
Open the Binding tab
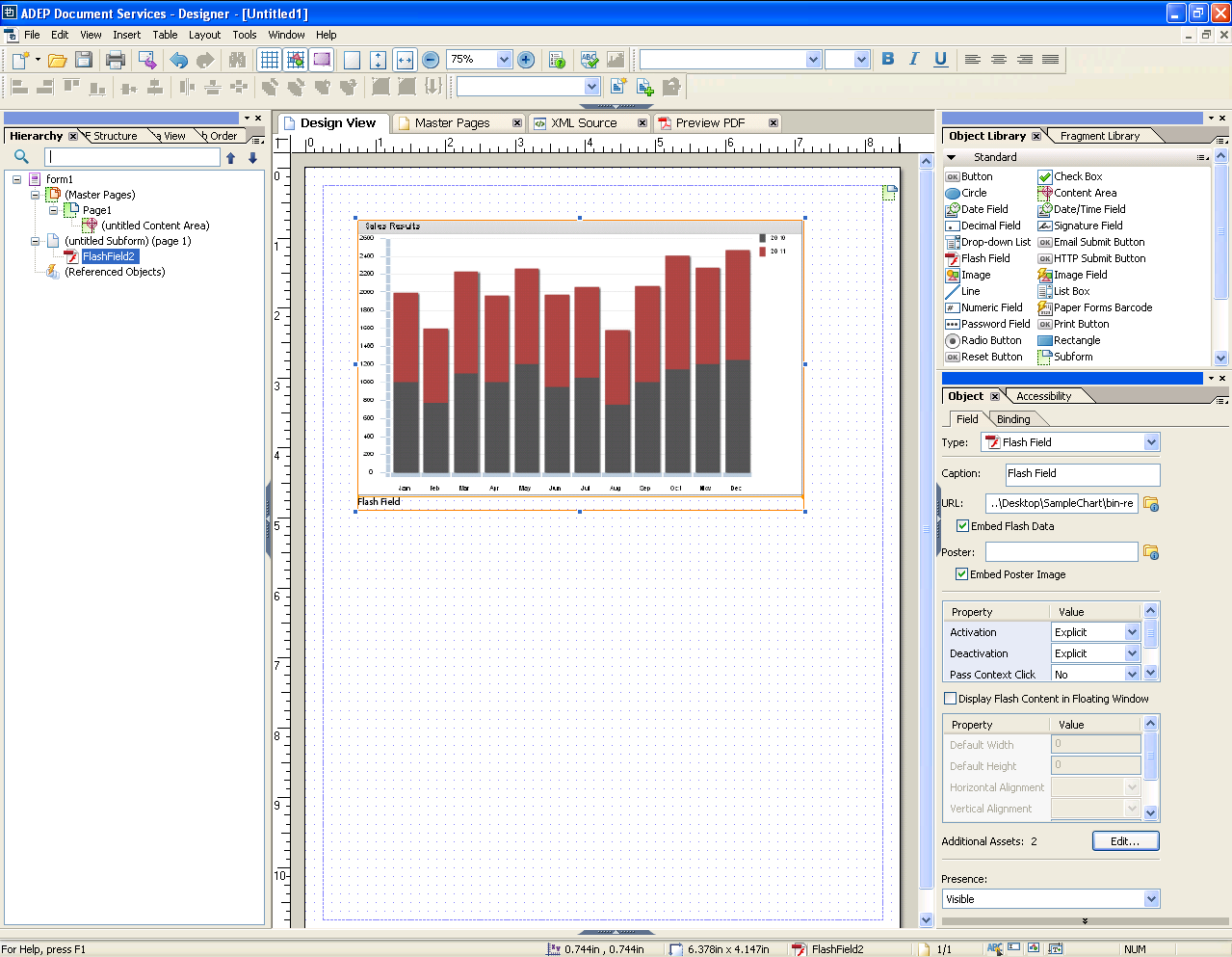point(1013,419)
